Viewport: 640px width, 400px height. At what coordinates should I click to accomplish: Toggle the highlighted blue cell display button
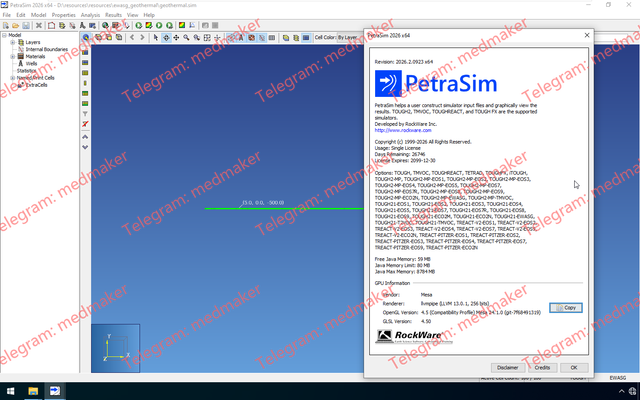[306, 38]
